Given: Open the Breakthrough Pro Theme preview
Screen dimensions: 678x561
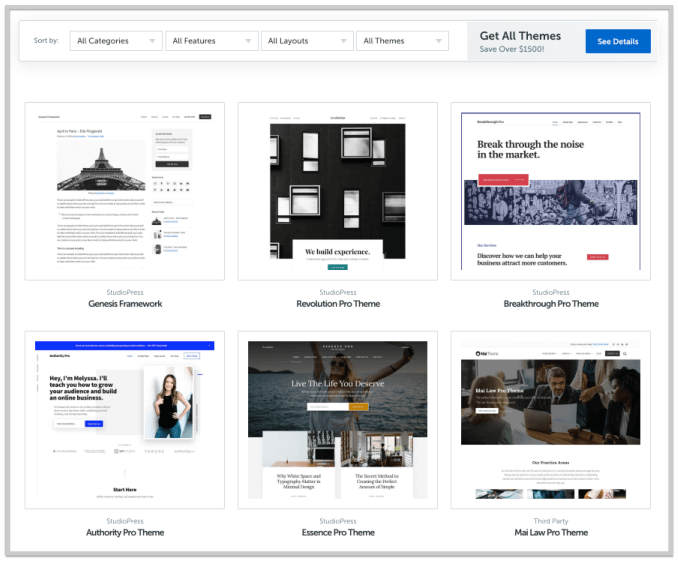Looking at the screenshot, I should click(551, 191).
